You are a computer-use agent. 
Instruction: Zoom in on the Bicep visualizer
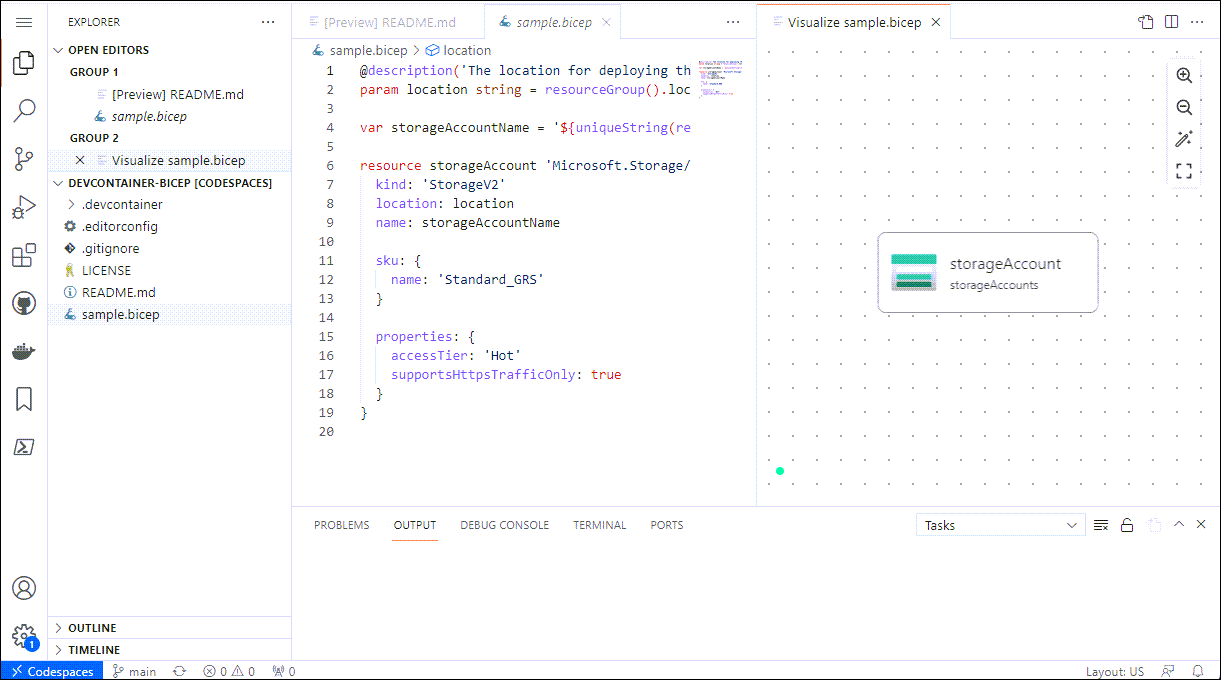[x=1184, y=76]
